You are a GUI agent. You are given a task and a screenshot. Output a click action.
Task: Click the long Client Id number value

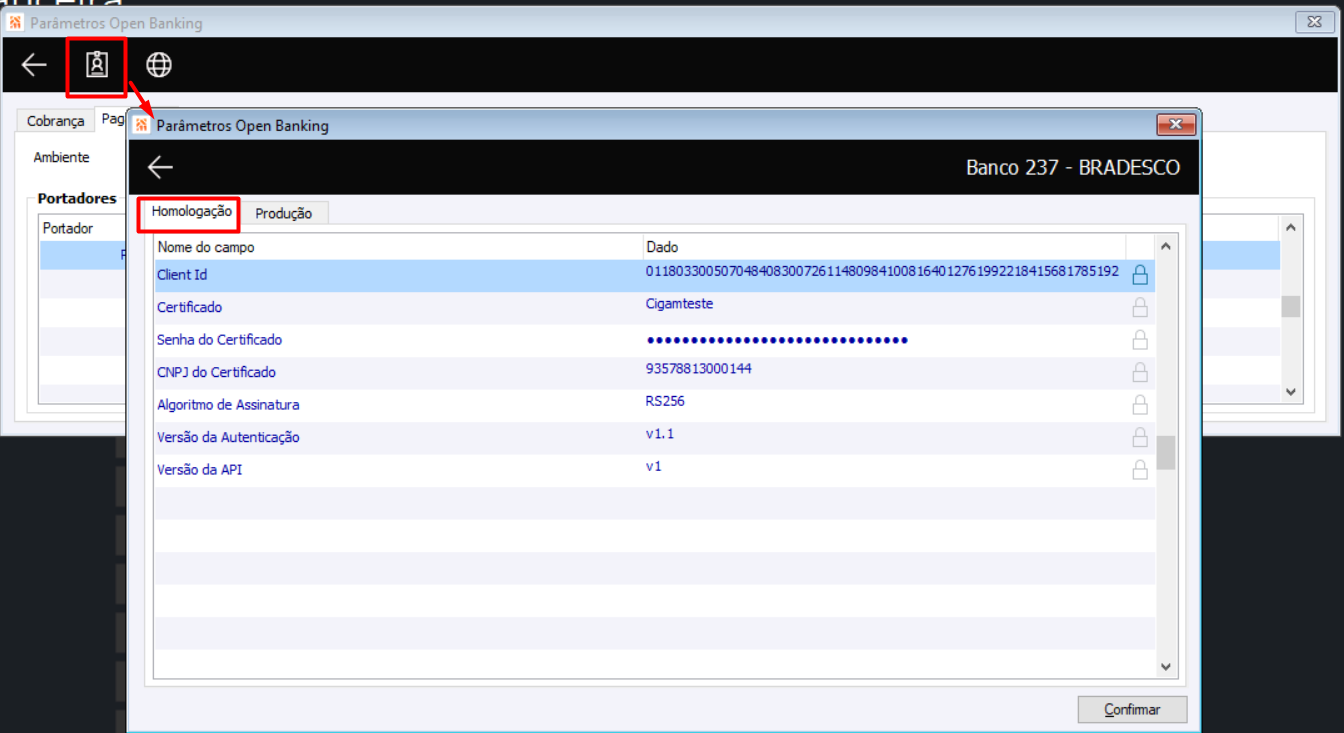882,271
